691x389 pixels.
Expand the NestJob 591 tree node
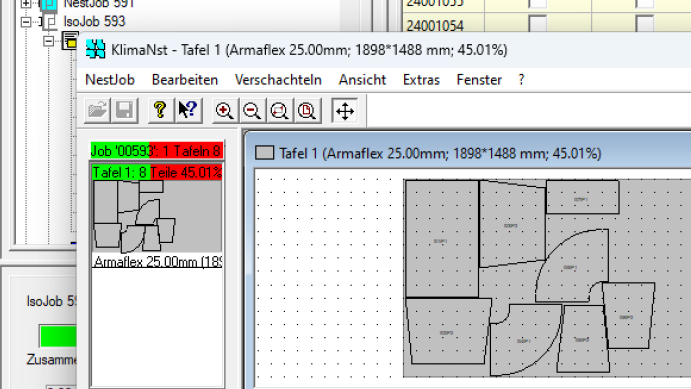[x=26, y=4]
